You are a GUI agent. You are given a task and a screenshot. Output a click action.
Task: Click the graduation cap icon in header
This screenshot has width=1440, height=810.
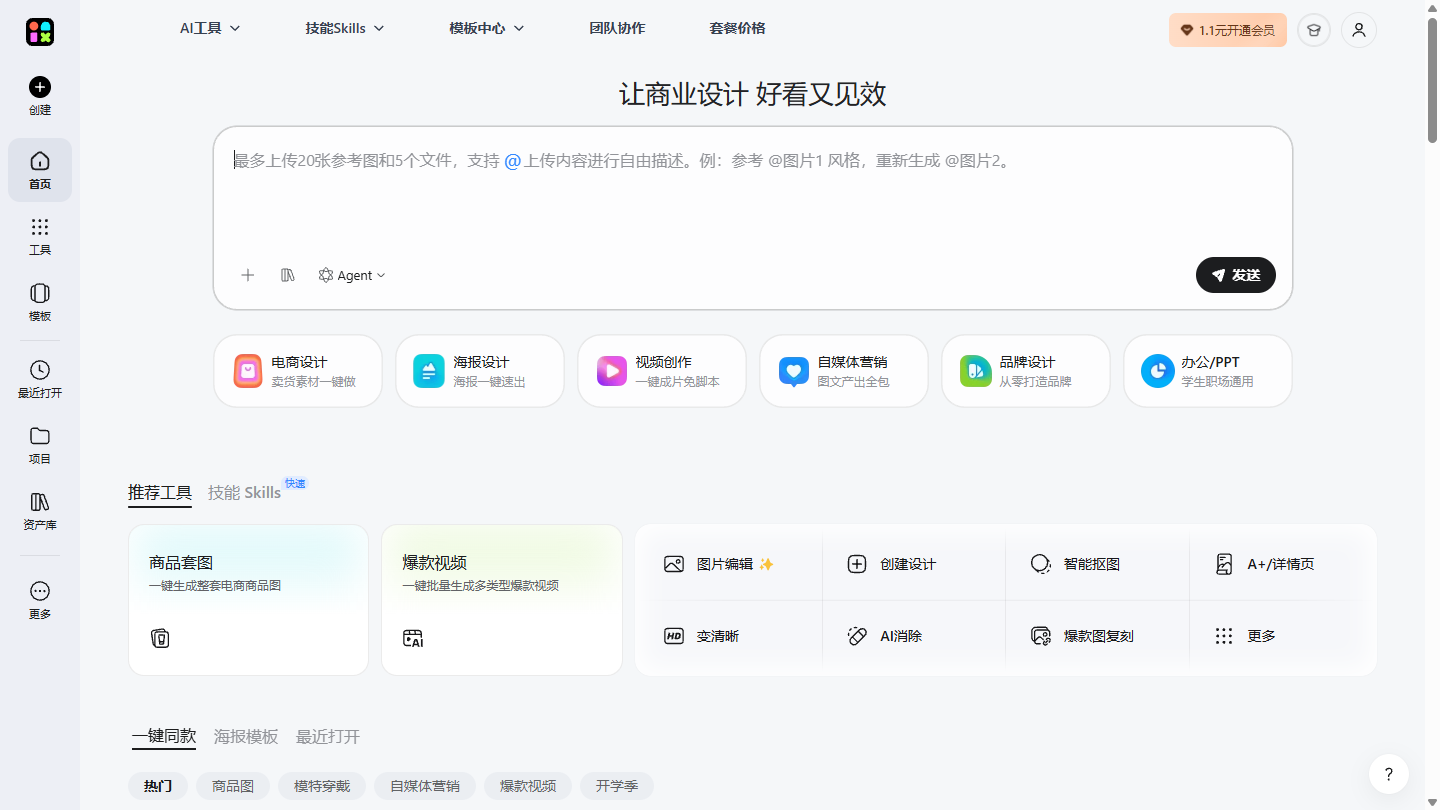tap(1314, 30)
